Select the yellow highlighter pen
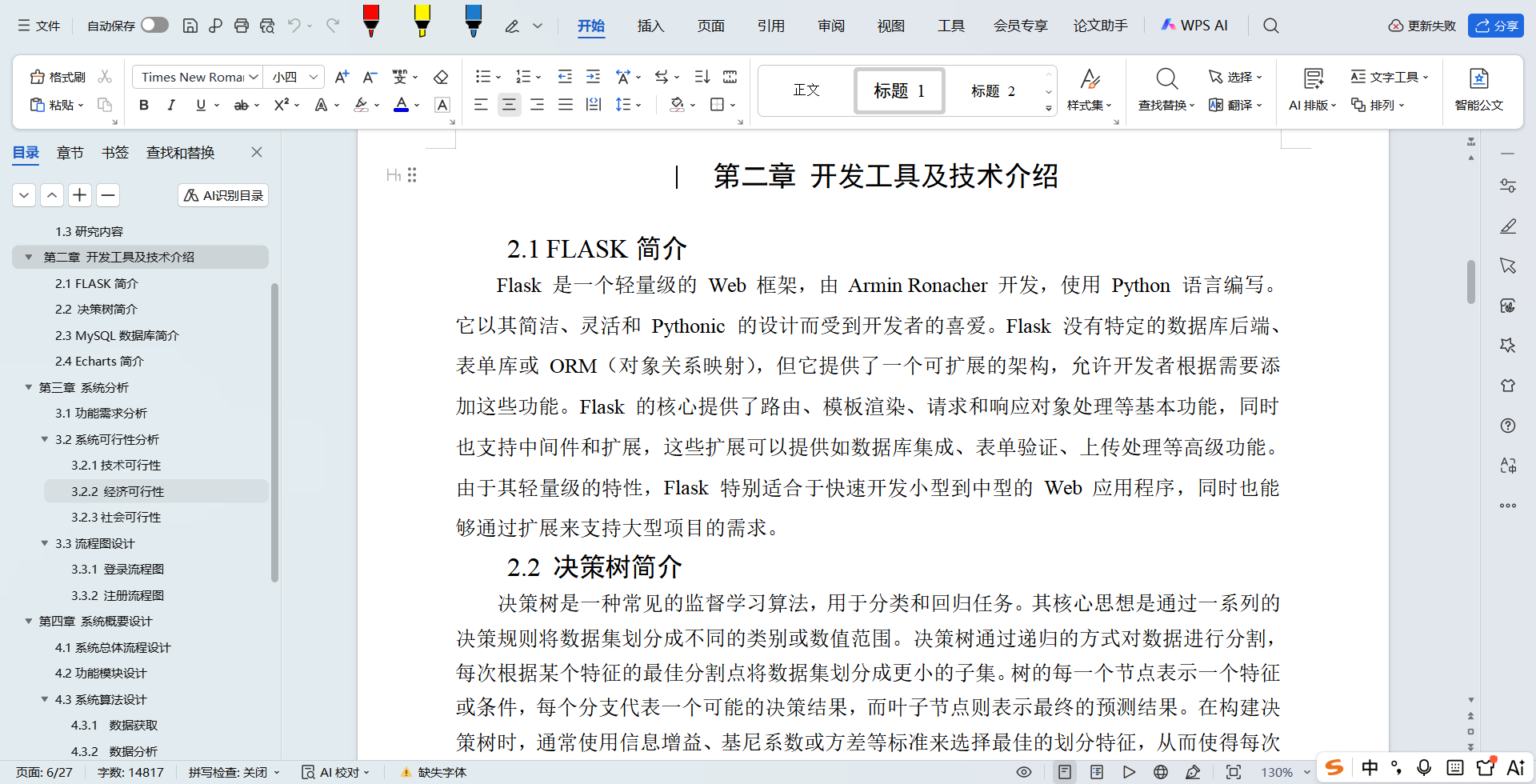This screenshot has width=1536, height=784. [x=422, y=21]
